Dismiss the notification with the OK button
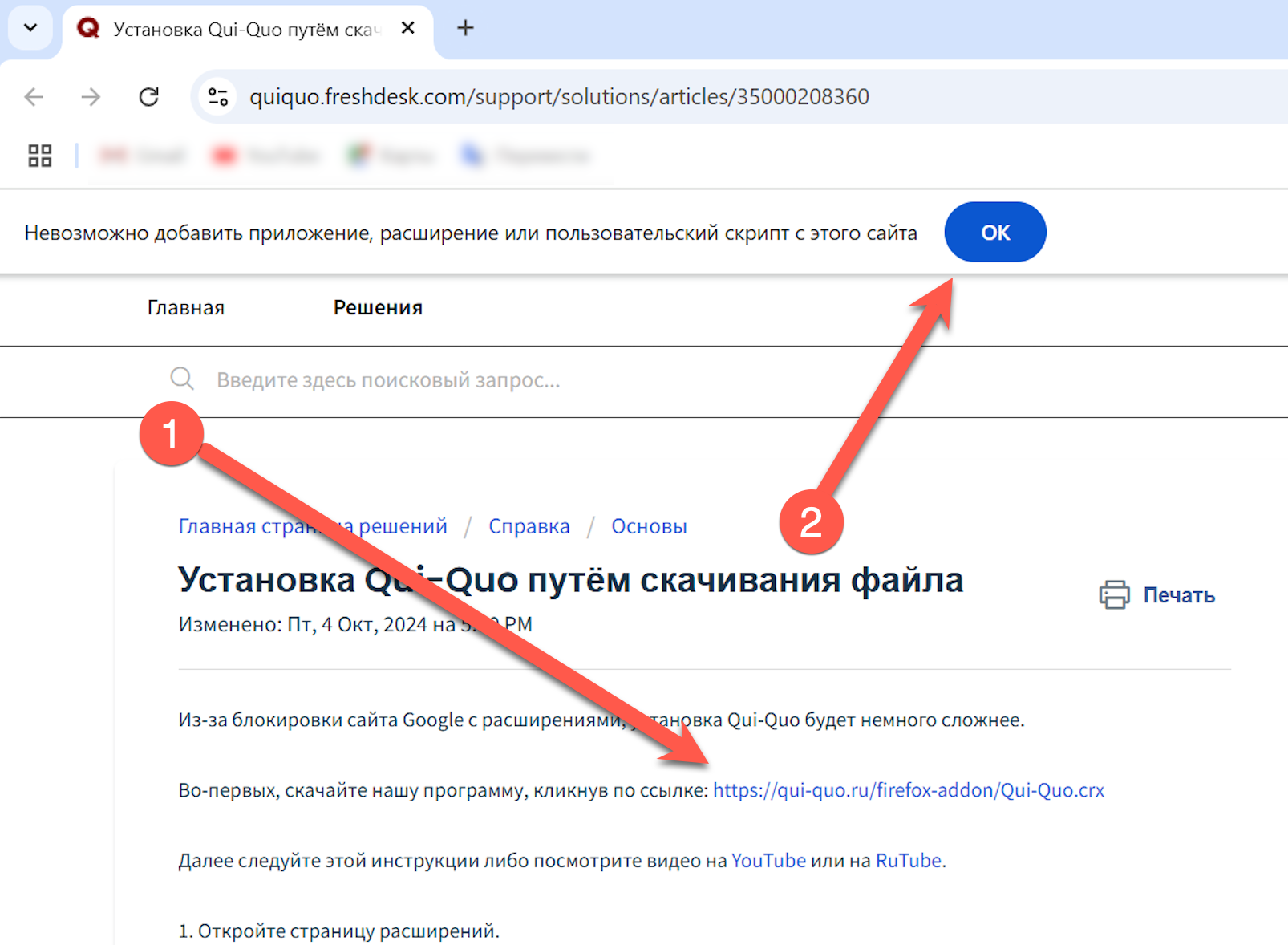The height and width of the screenshot is (945, 1288). click(x=994, y=232)
